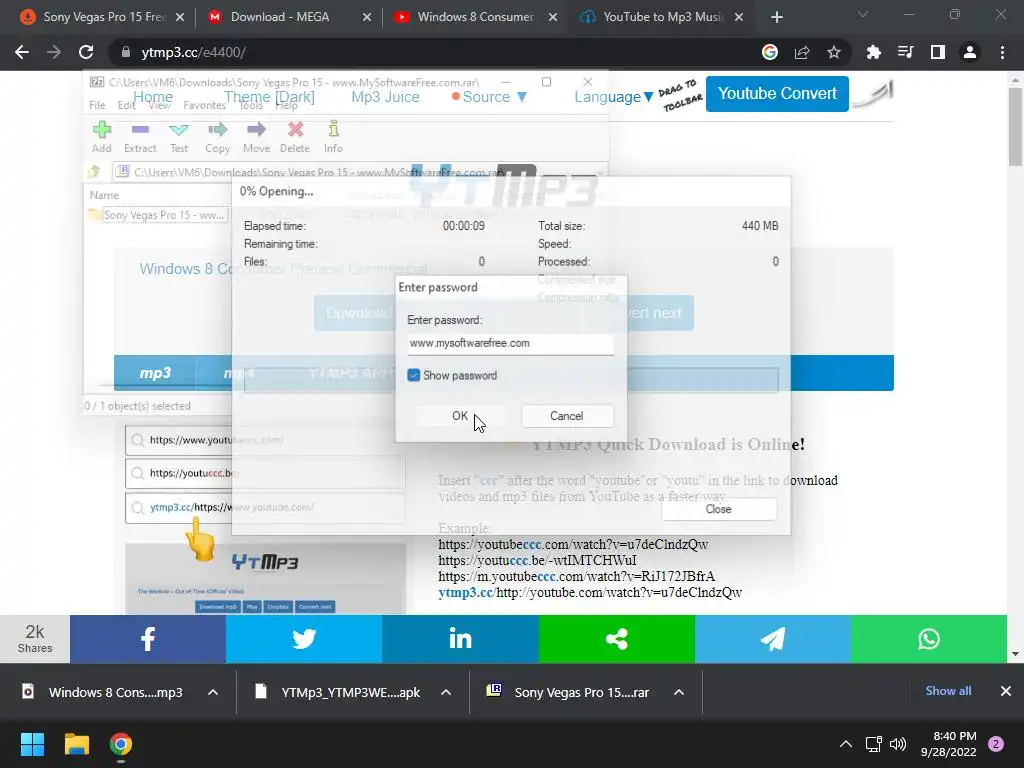Screen dimensions: 1024x768
Task: Click the 7-Zip Delete toolbar icon
Action: (x=295, y=137)
